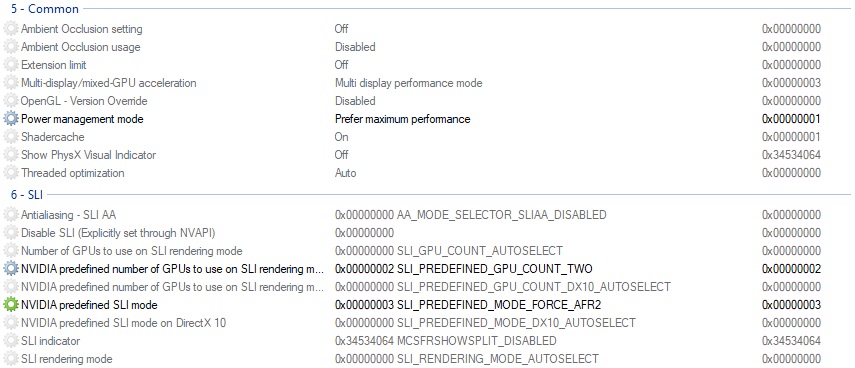Click gear icon next to Antialiasing - SLI AA
Screen dimensions: 855x368
click(x=11, y=215)
